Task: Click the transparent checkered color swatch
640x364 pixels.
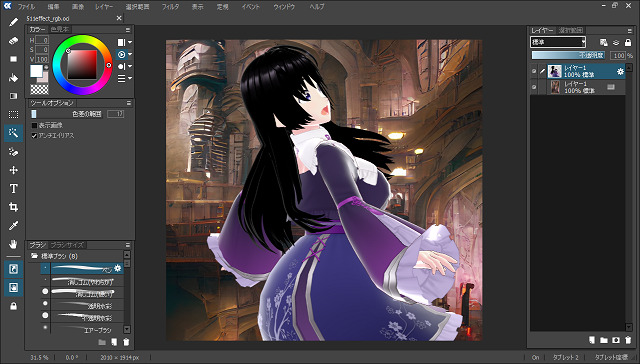Action: (x=40, y=89)
